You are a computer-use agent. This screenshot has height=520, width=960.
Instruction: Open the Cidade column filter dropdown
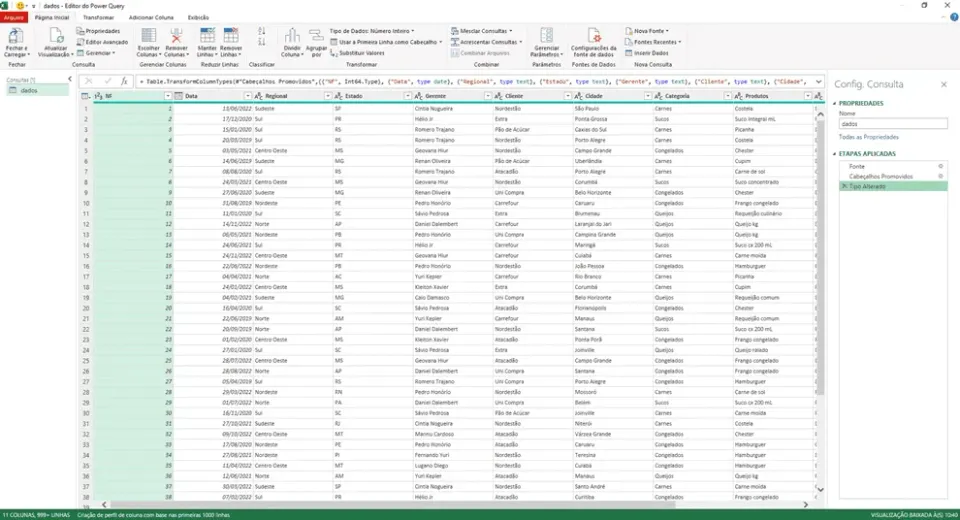coord(648,96)
